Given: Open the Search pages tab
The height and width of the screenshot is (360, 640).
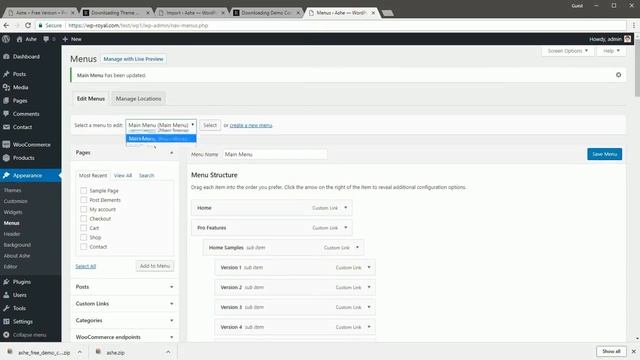Looking at the screenshot, I should point(147,176).
